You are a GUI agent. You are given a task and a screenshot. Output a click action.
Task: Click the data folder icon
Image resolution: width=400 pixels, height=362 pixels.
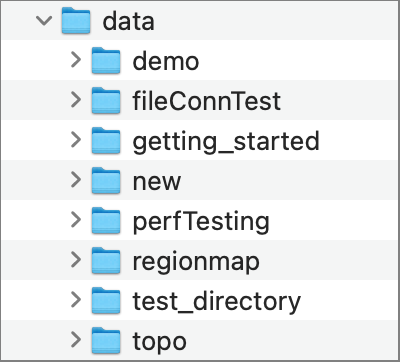76,21
